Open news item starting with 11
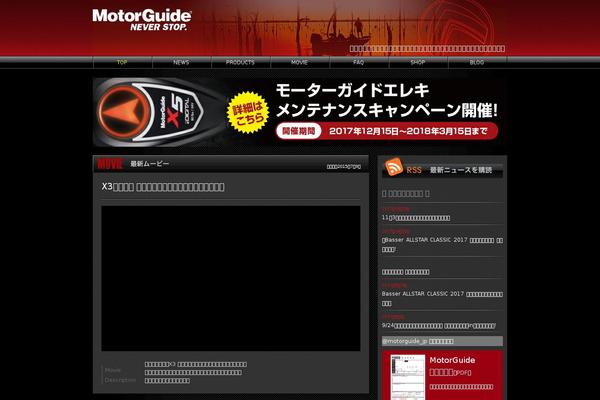Screen dimensions: 600x400 [x=416, y=218]
